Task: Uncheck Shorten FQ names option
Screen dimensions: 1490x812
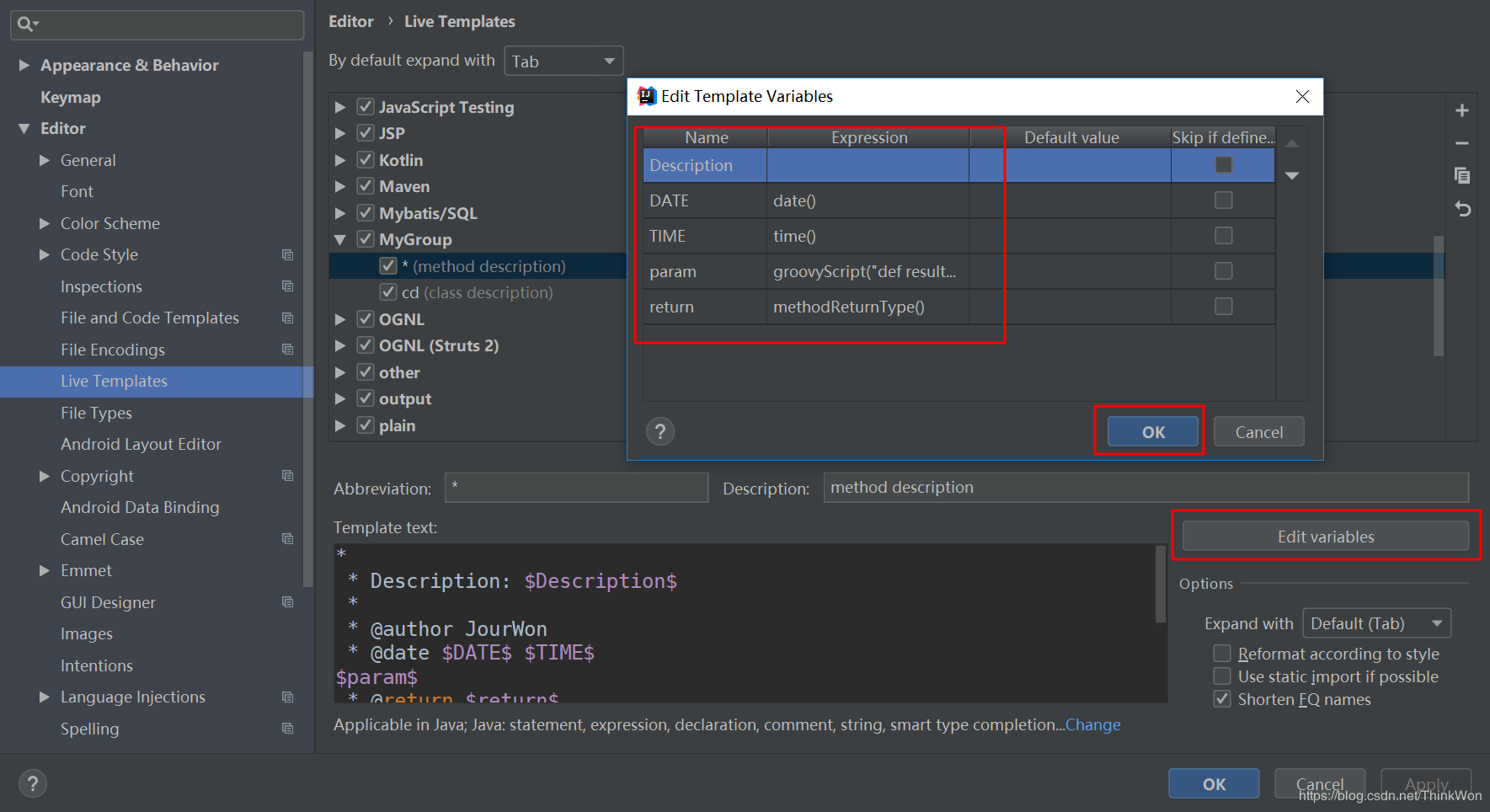Action: 1222,699
